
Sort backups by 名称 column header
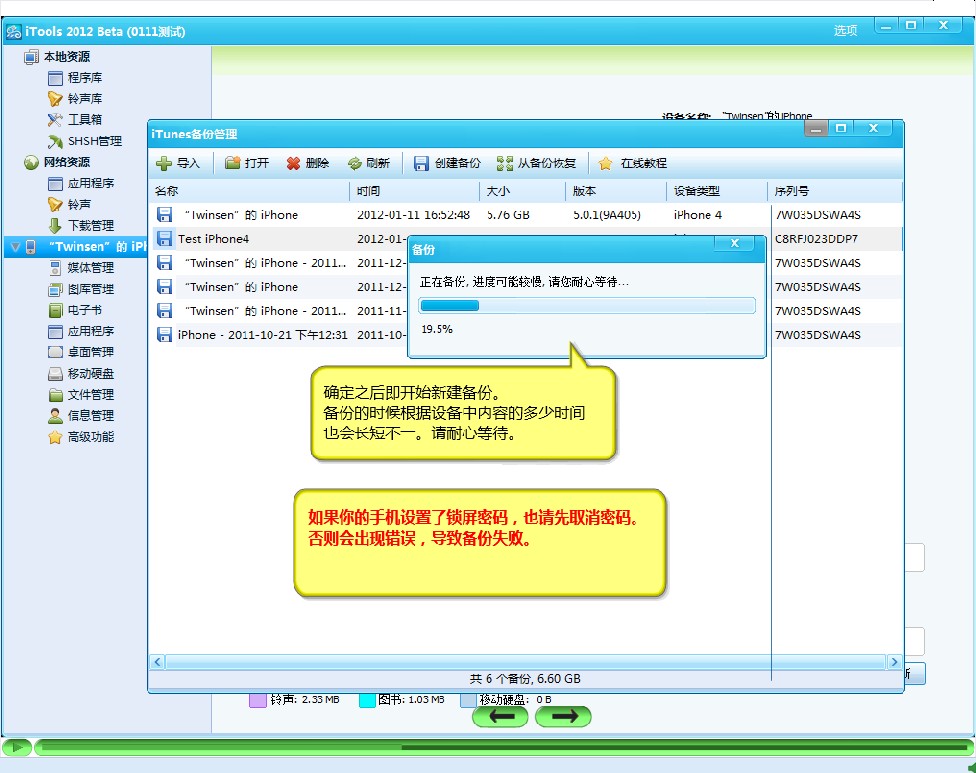pos(248,191)
